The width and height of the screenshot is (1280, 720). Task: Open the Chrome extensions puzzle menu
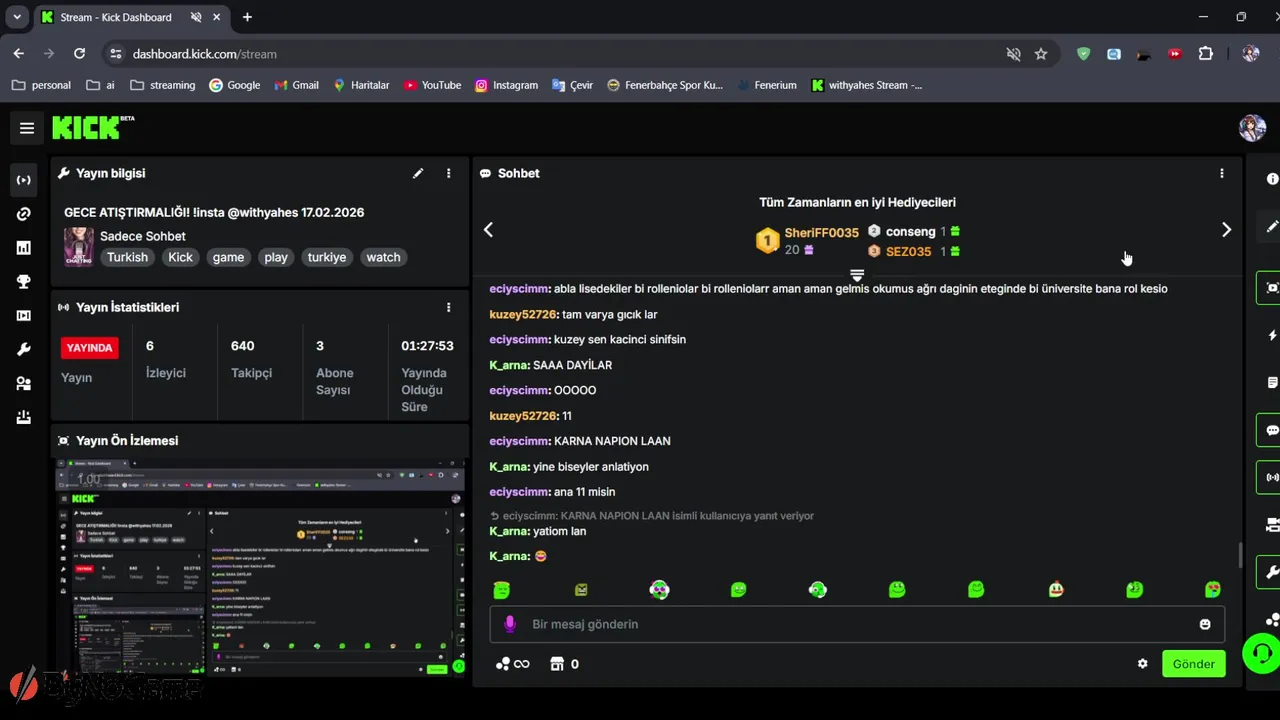(1206, 54)
